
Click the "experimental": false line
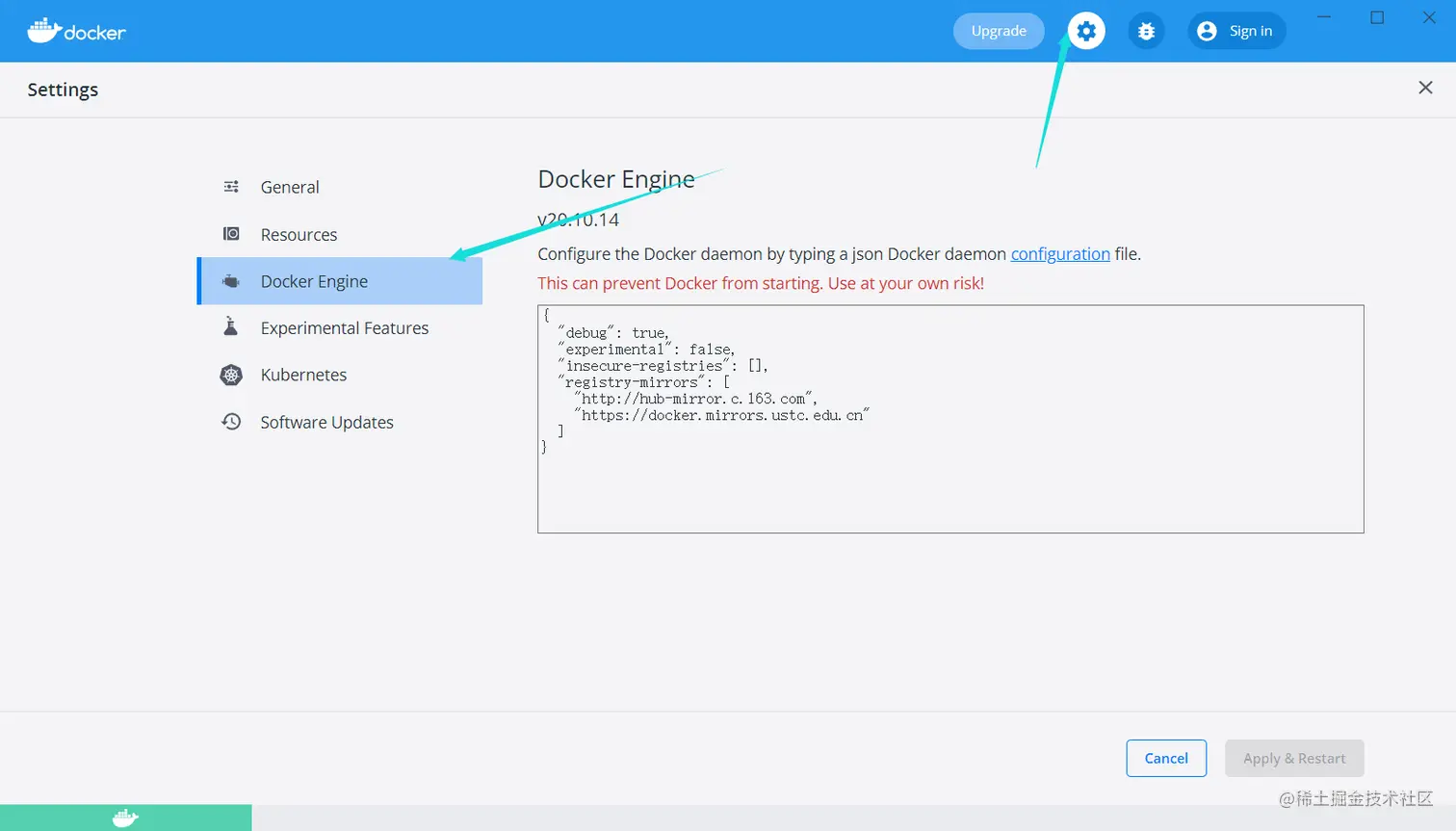pyautogui.click(x=646, y=350)
